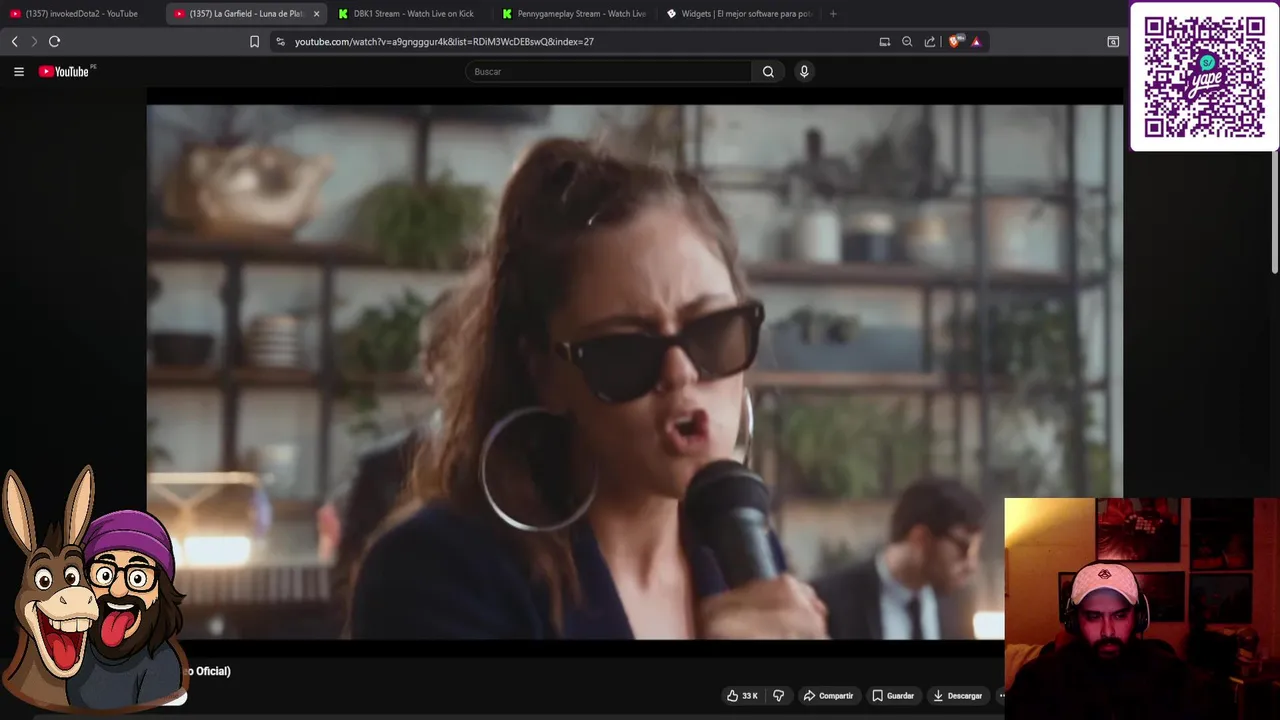This screenshot has width=1280, height=720.
Task: Click the YouTube search magnifier button
Action: pyautogui.click(x=768, y=71)
